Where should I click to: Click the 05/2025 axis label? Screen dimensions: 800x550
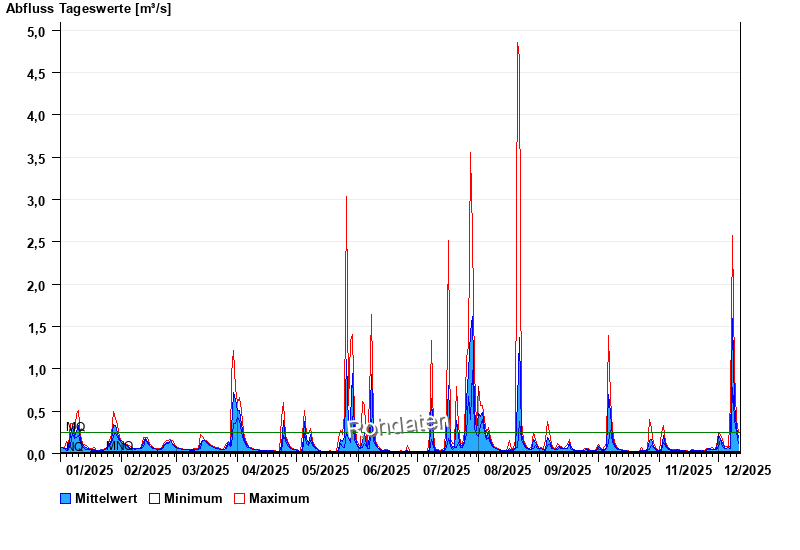tap(326, 470)
